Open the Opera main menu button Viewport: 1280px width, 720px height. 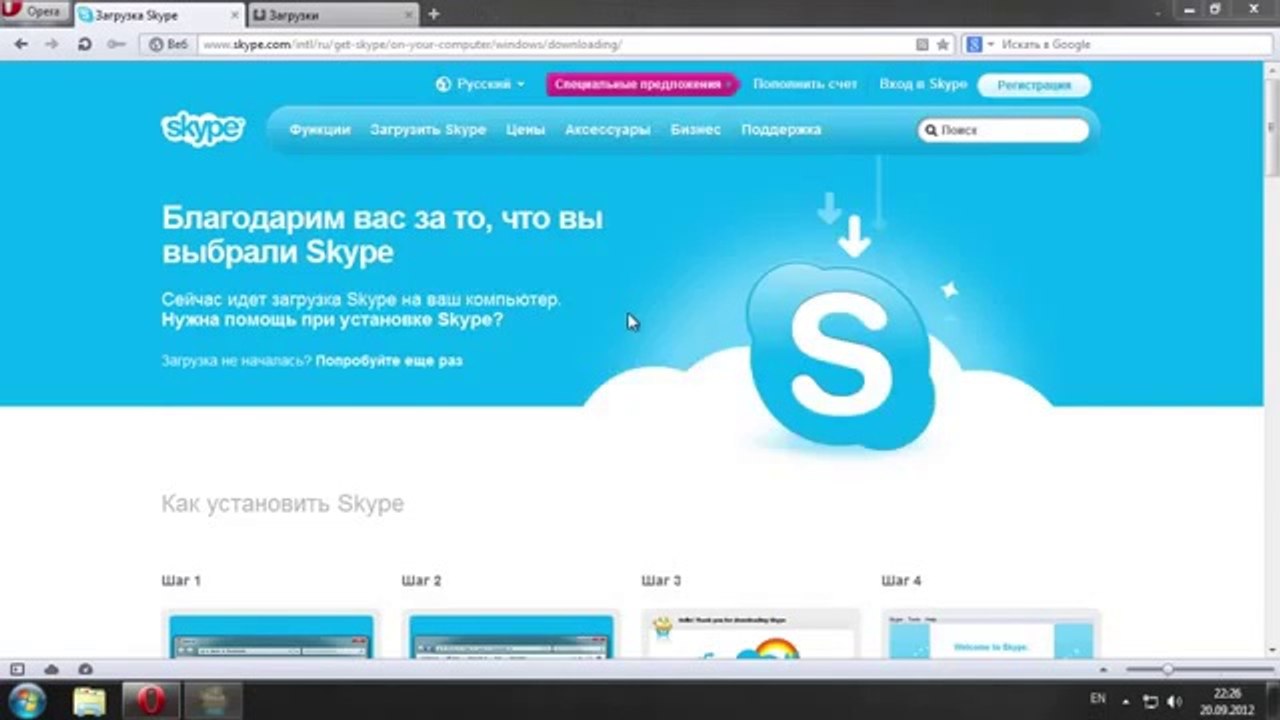(x=36, y=12)
